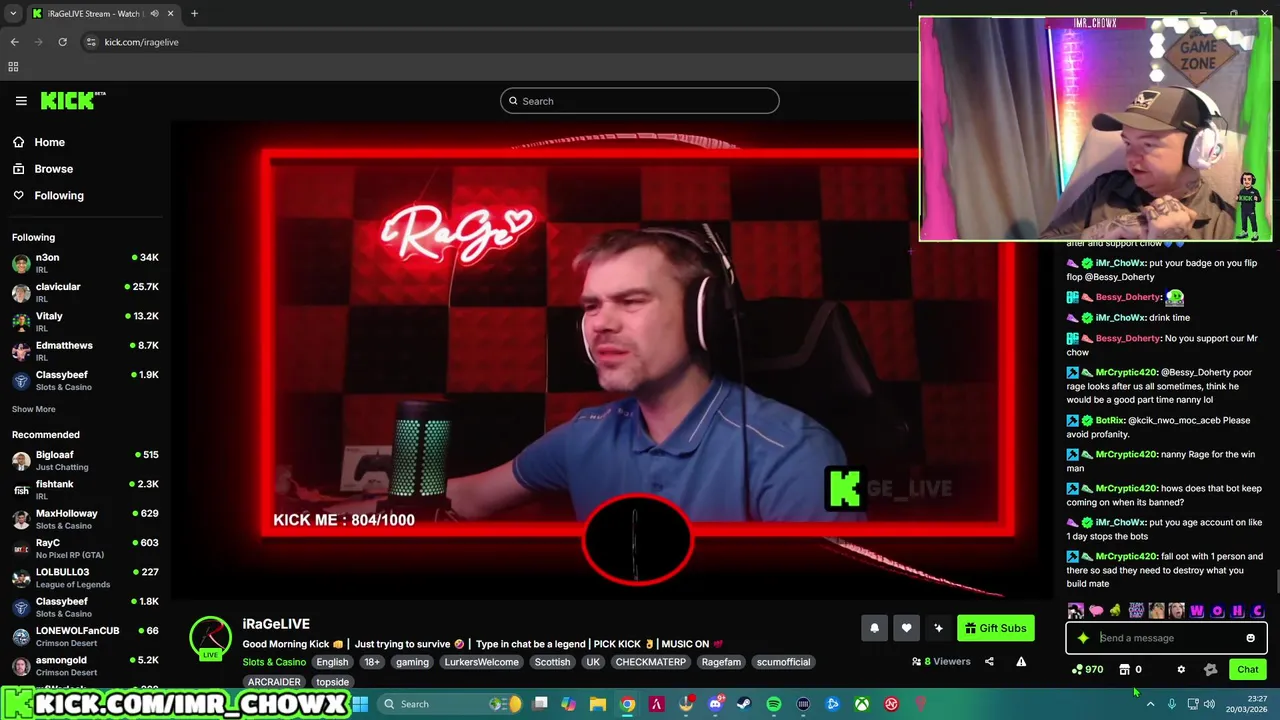Viewport: 1280px width, 720px height.
Task: Click in the Send a message field
Action: (x=1168, y=638)
